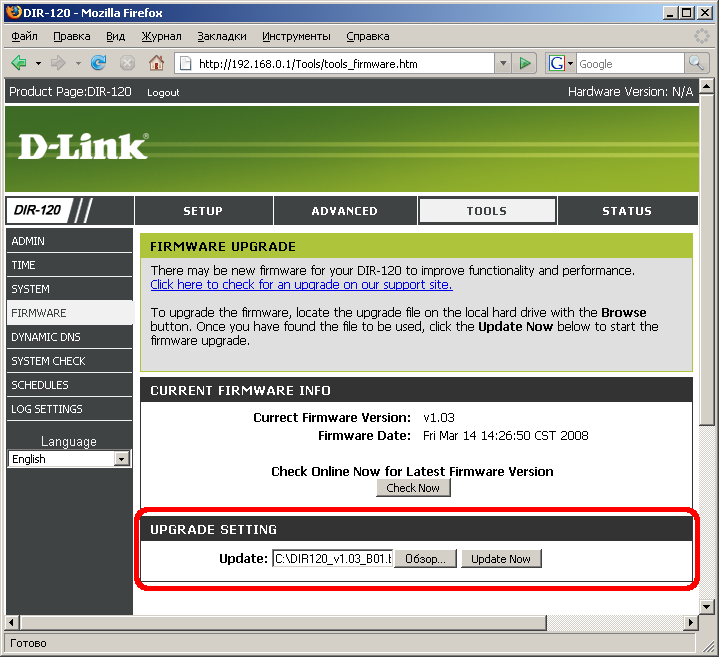Open the LOG SETTINGS sidebar page

pos(69,409)
